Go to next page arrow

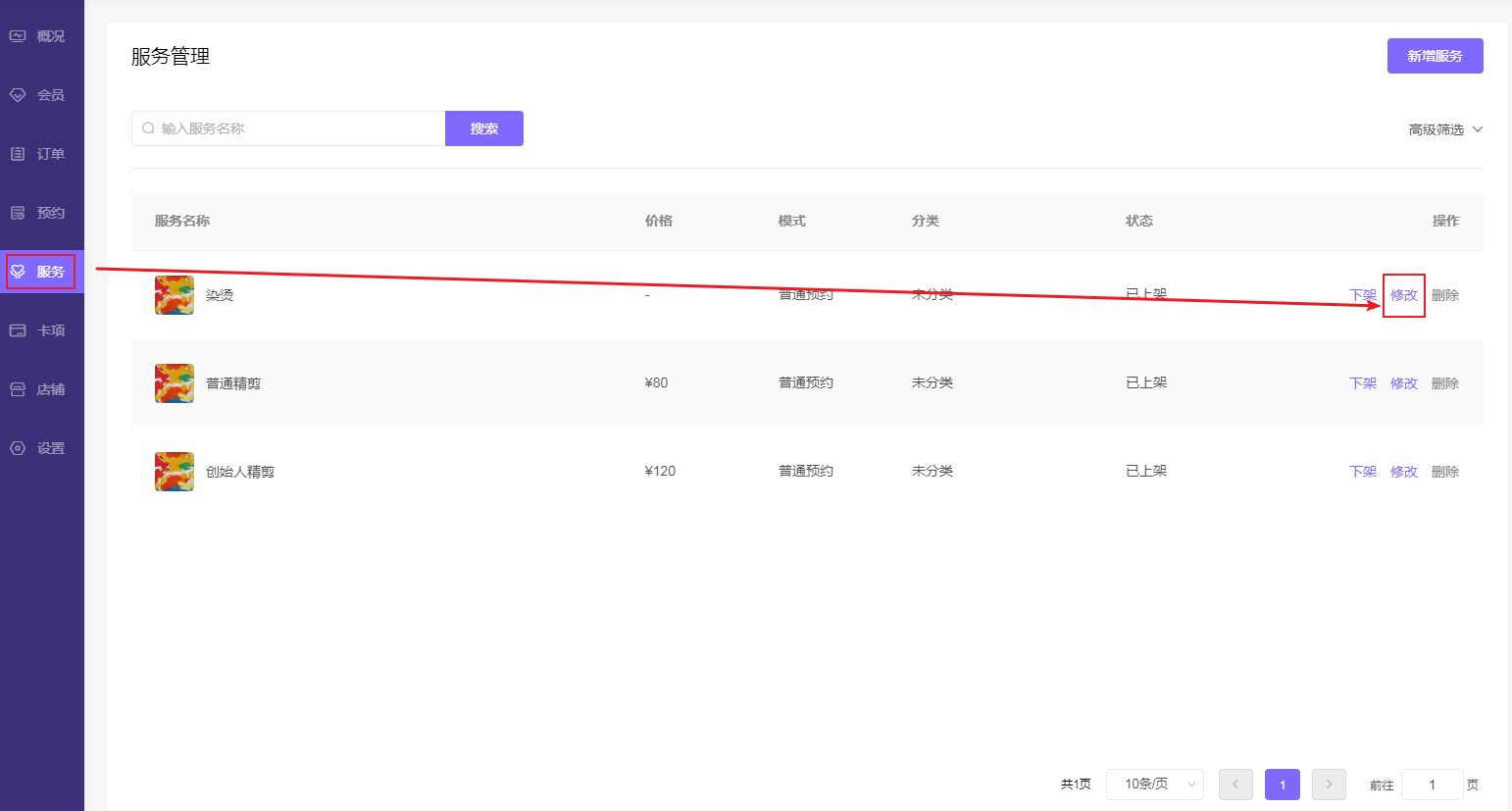pos(1329,785)
